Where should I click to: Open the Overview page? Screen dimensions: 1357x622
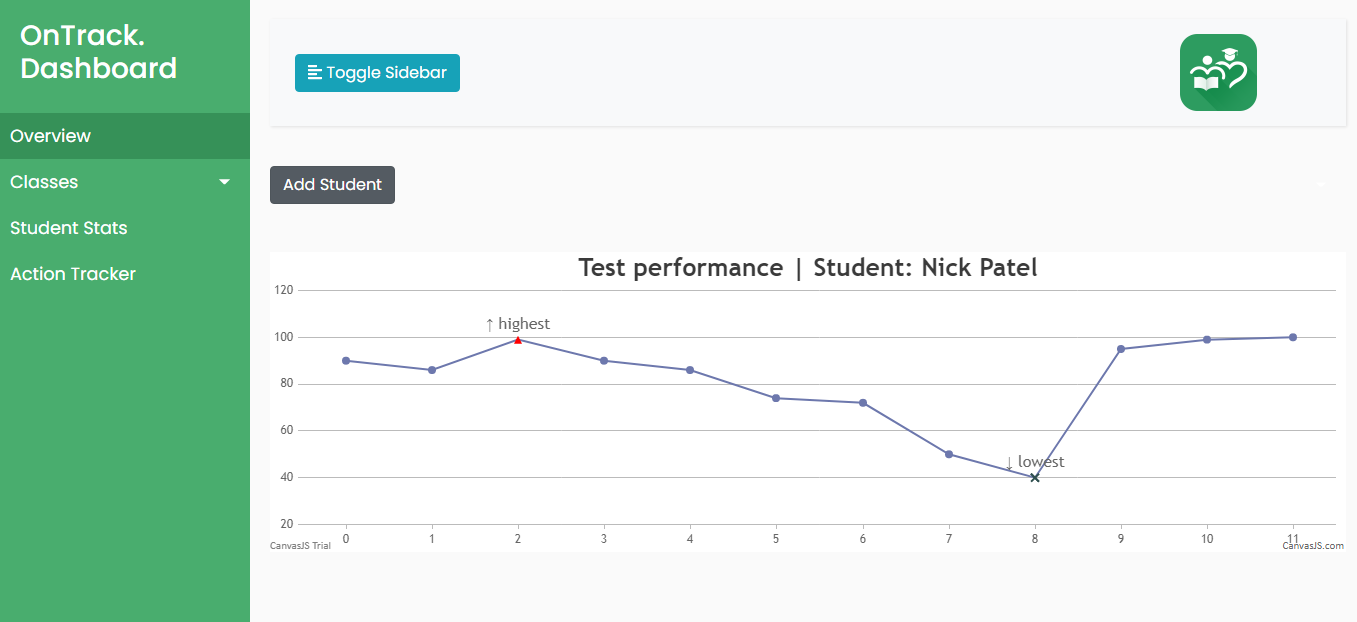tap(51, 136)
